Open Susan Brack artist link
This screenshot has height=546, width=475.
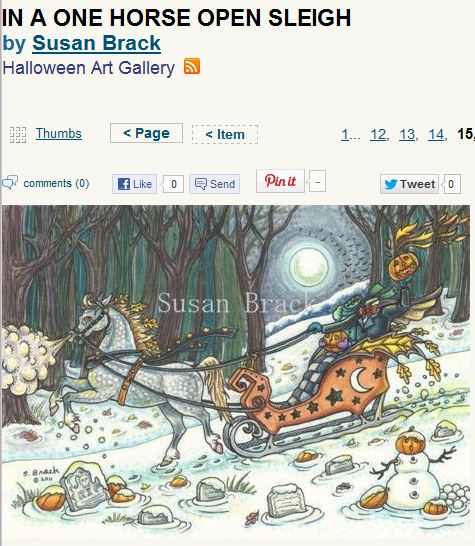96,43
